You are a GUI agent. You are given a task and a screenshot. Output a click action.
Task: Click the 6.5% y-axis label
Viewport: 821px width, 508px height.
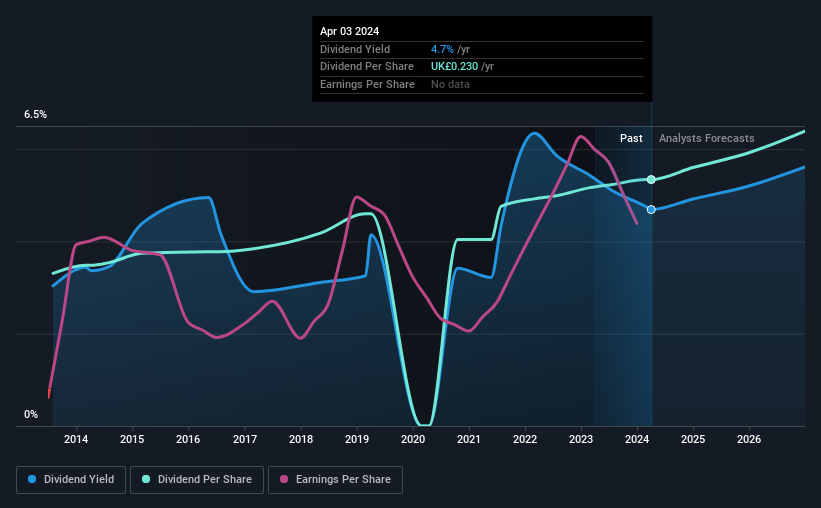click(36, 114)
